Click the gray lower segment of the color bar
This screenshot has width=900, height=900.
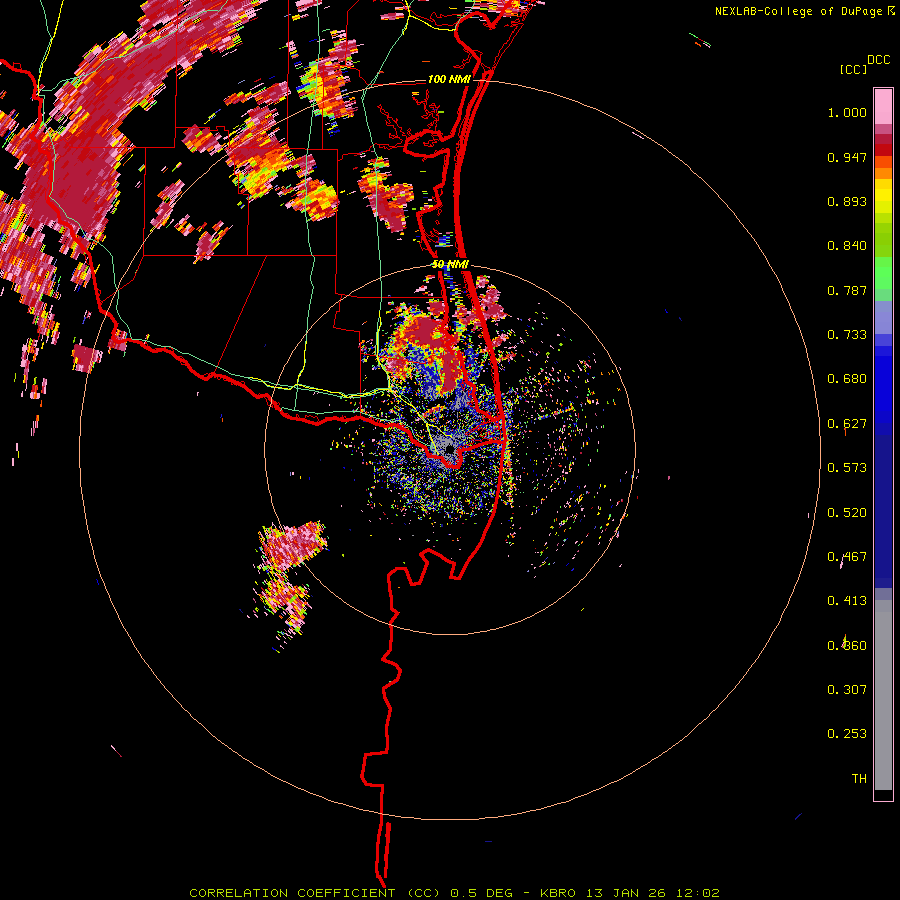883,695
